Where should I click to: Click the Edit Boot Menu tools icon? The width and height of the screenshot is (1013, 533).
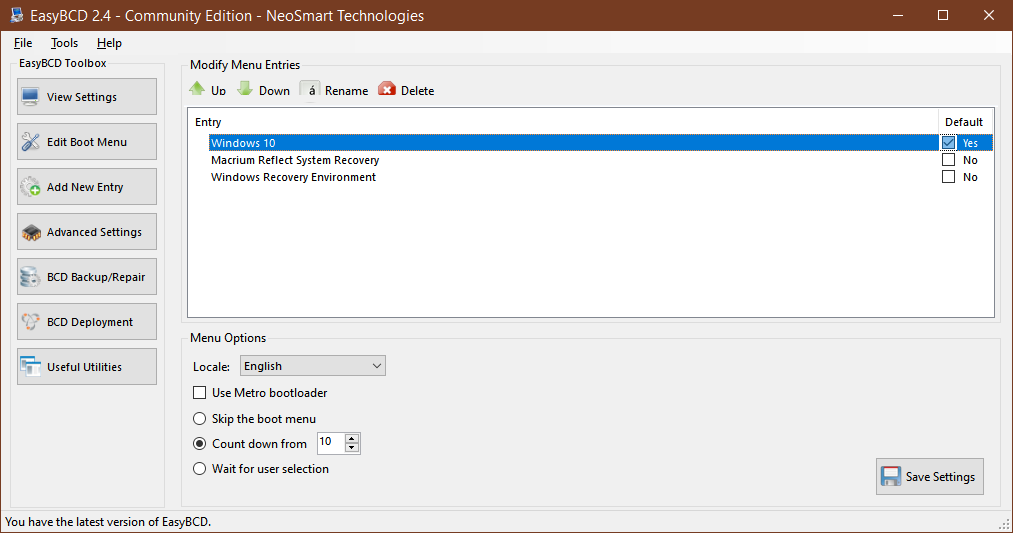point(30,141)
